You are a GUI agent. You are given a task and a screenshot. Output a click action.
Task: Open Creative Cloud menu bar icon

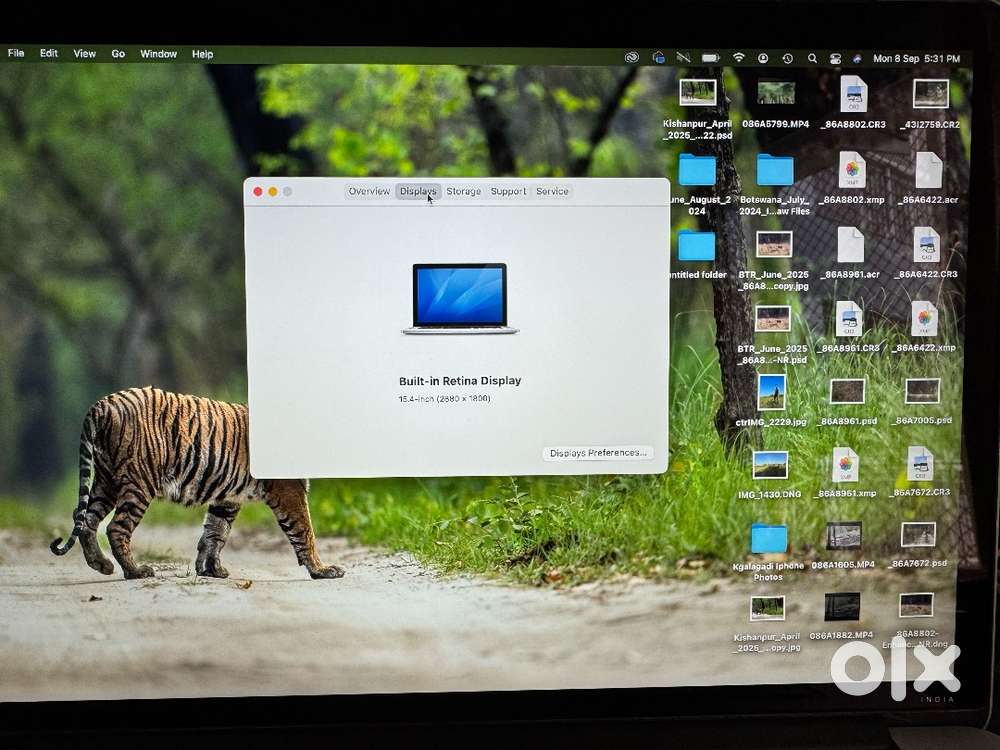pyautogui.click(x=632, y=58)
